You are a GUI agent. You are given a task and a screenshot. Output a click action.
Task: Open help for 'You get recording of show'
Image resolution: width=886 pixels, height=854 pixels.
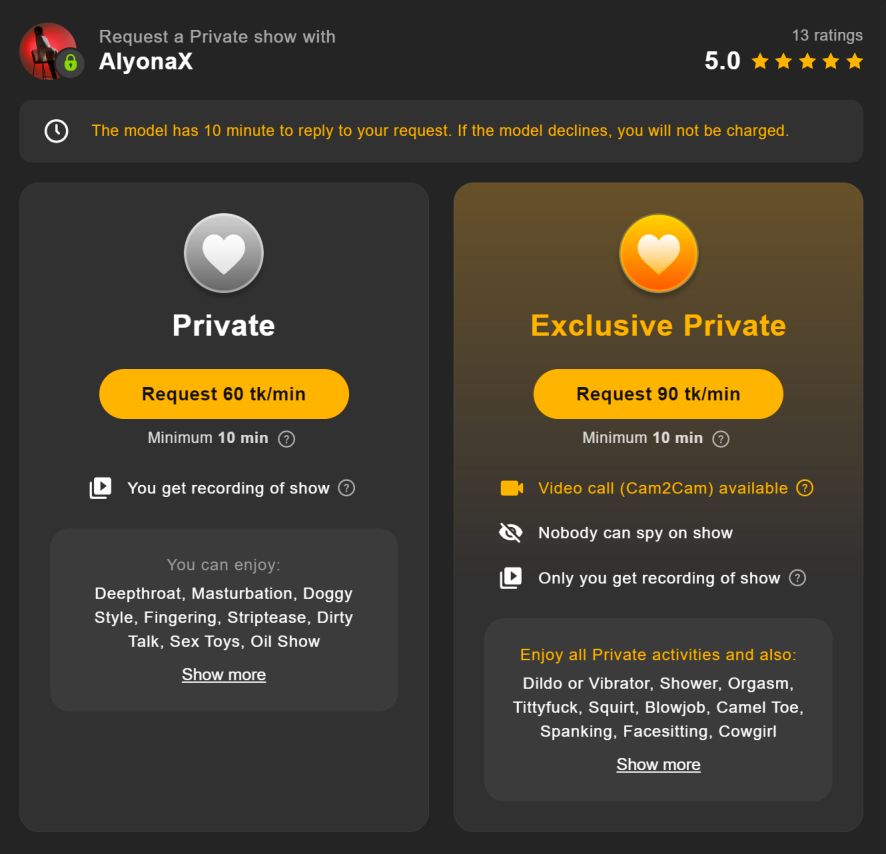346,488
